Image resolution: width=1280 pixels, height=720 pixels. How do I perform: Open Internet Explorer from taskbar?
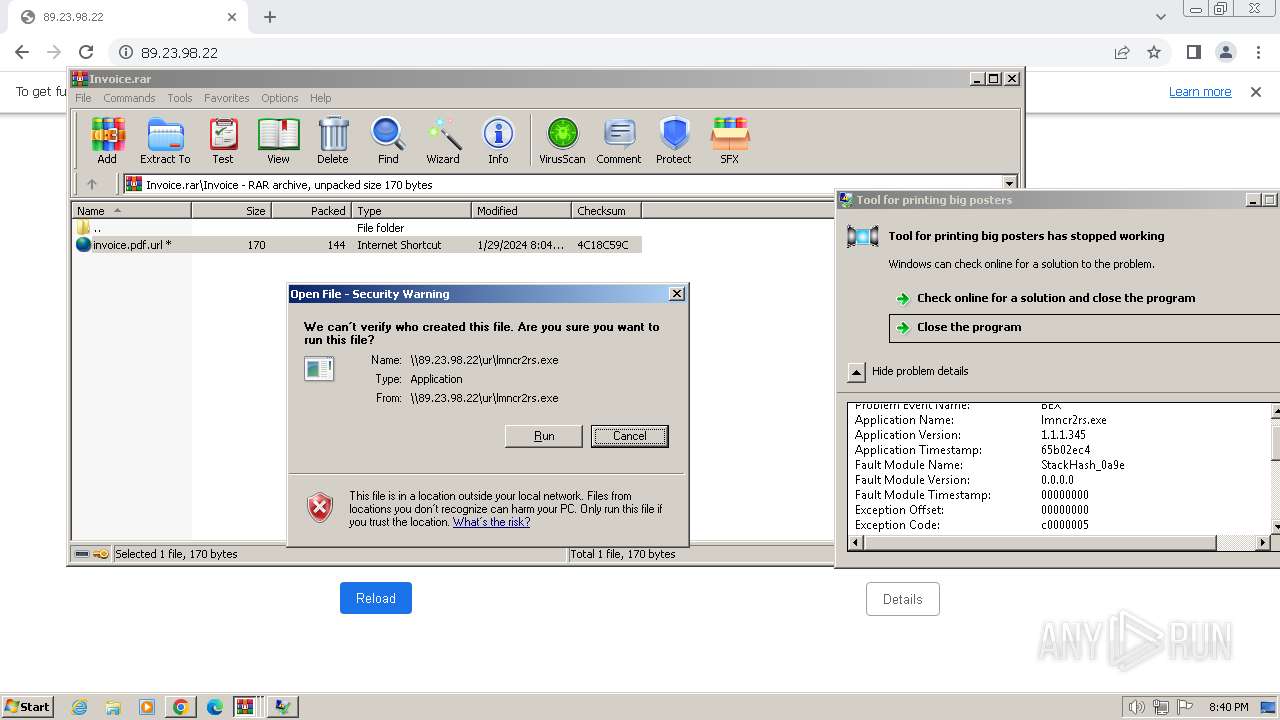(x=80, y=707)
